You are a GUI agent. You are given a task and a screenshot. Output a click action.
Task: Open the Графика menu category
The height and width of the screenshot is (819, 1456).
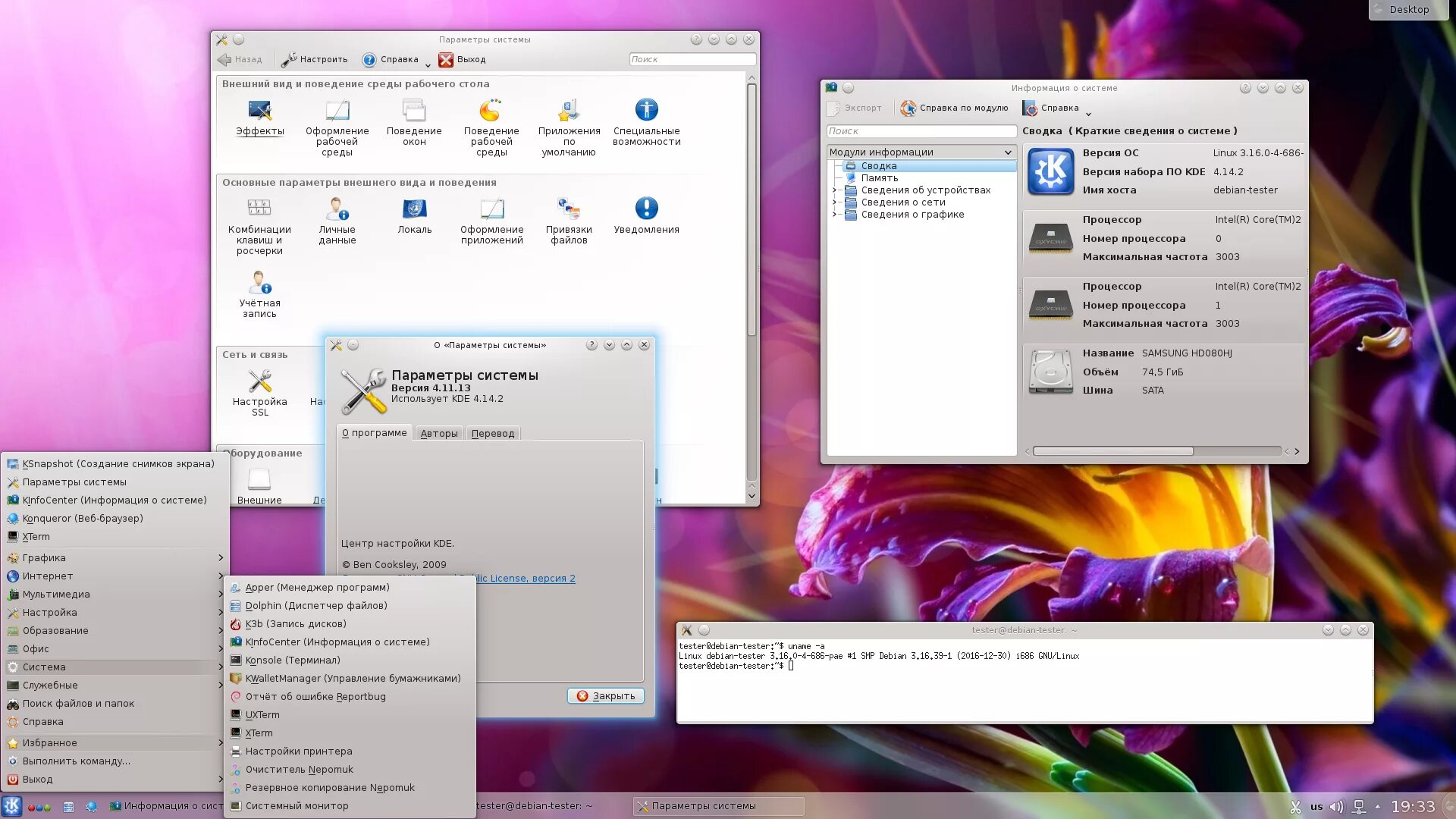coord(44,558)
